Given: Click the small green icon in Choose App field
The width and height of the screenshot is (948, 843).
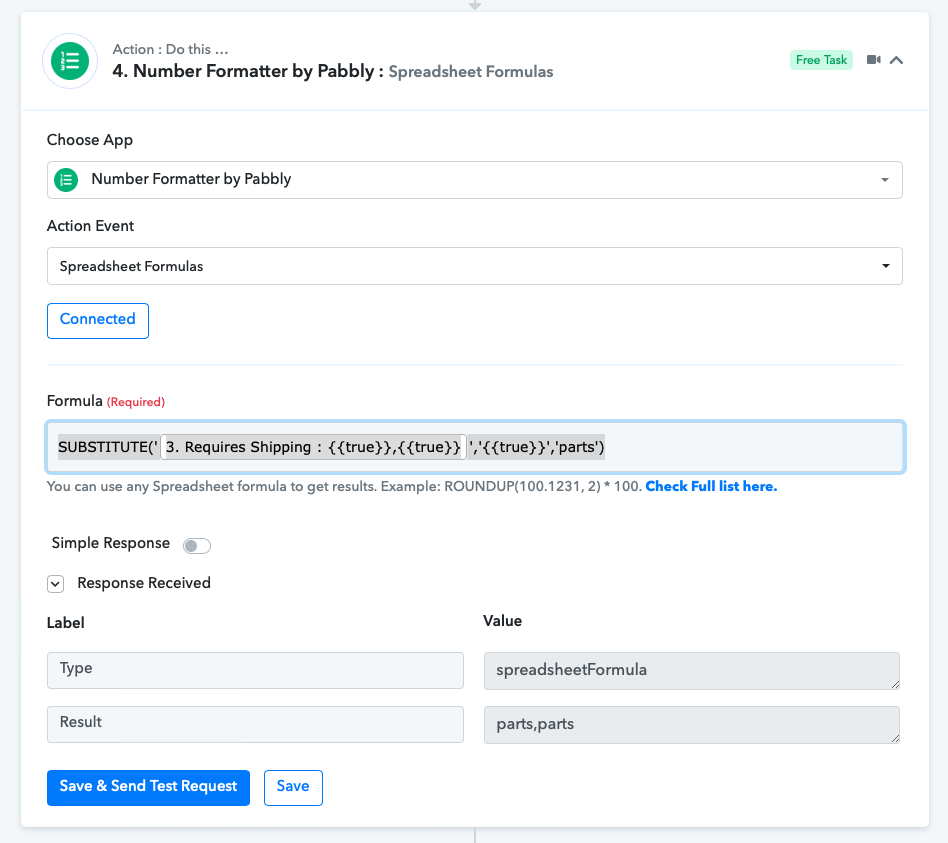Looking at the screenshot, I should click(x=67, y=180).
